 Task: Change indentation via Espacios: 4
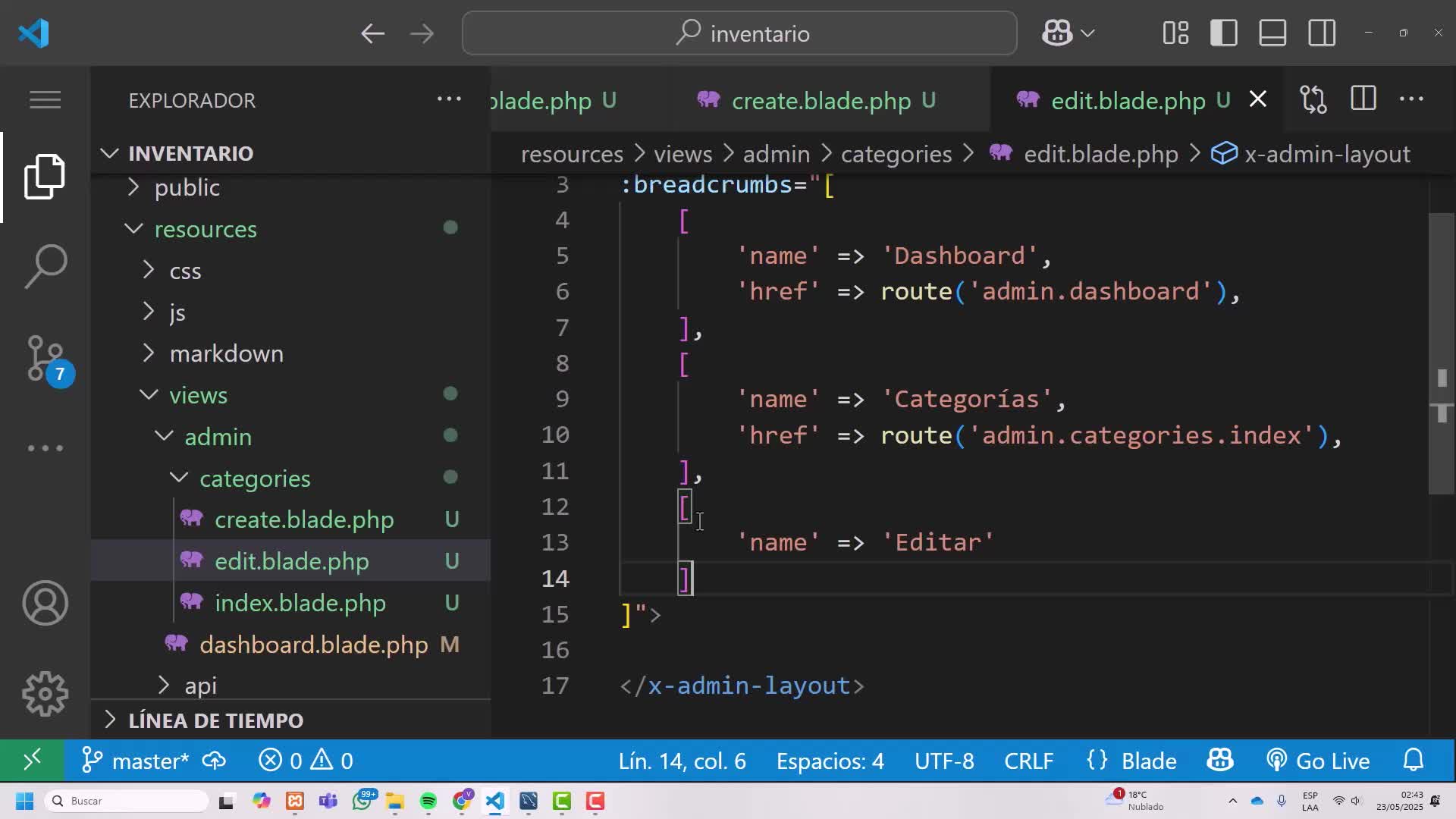[830, 761]
